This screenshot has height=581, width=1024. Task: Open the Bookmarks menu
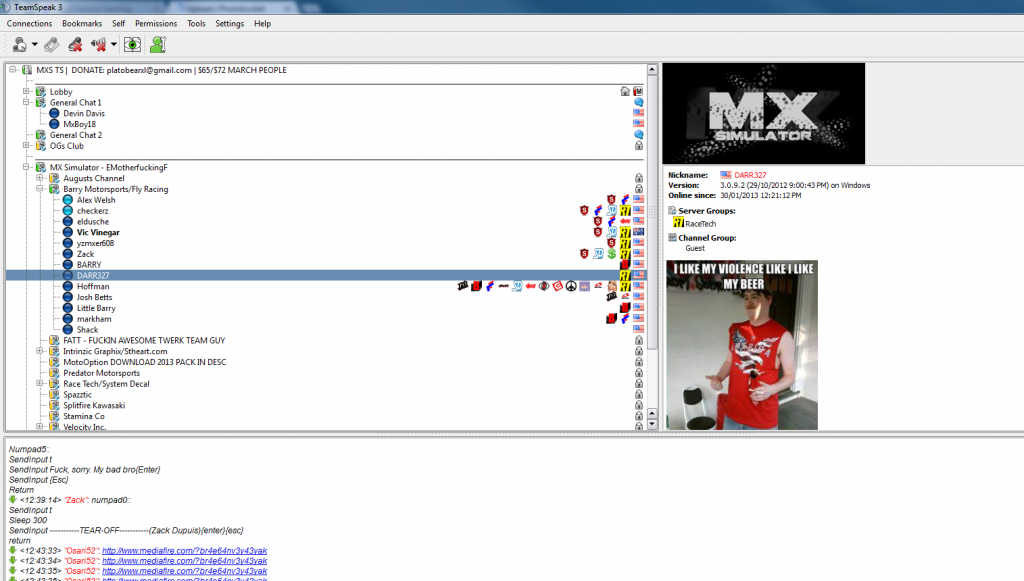(x=82, y=24)
